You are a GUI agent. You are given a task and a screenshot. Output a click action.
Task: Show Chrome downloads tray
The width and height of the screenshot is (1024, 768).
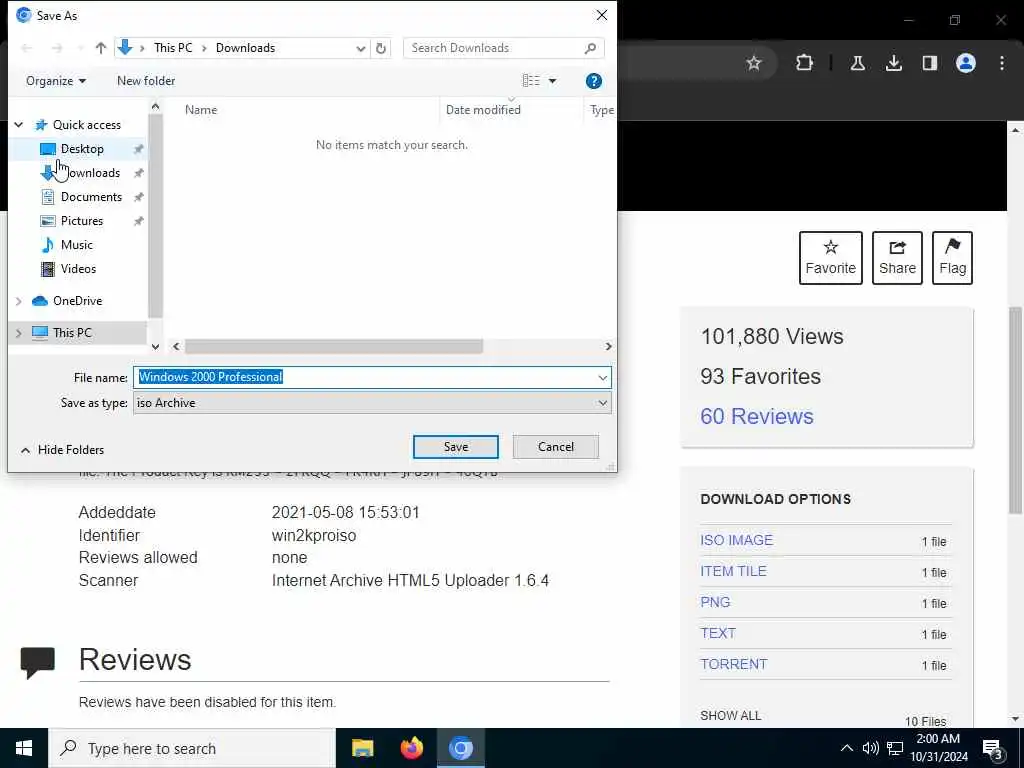[894, 63]
